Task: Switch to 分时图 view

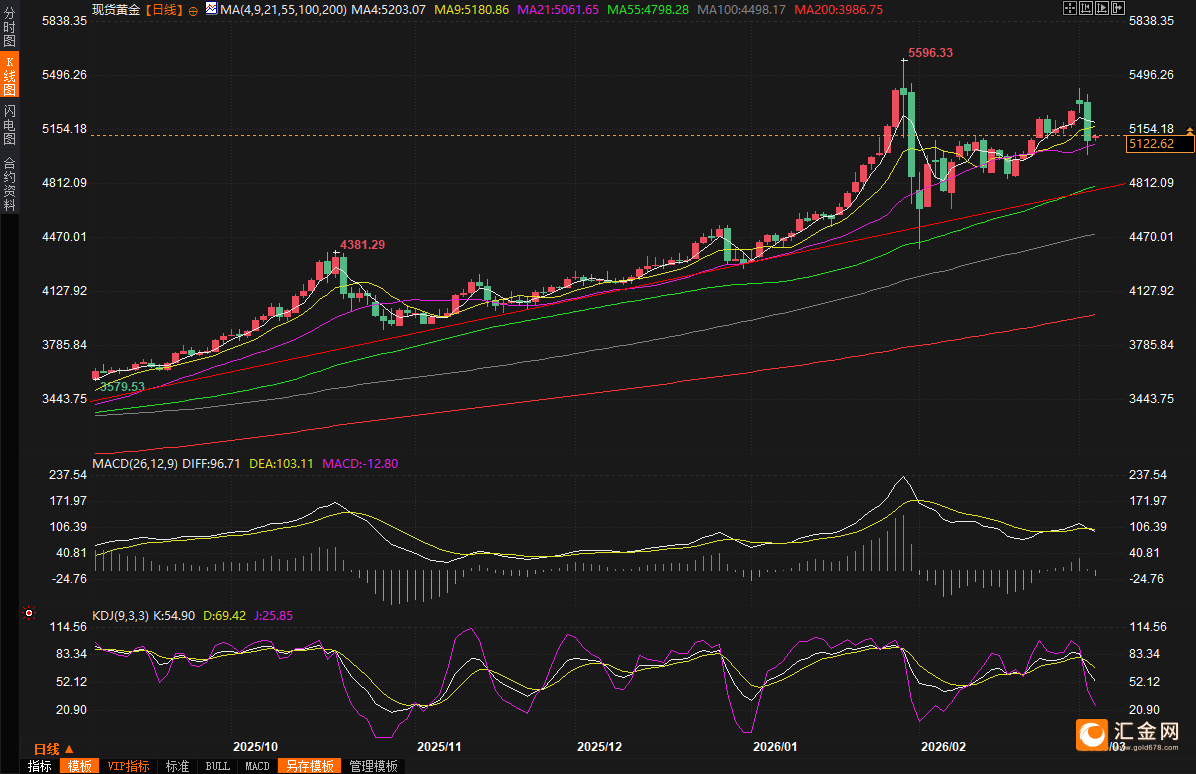Action: point(9,27)
